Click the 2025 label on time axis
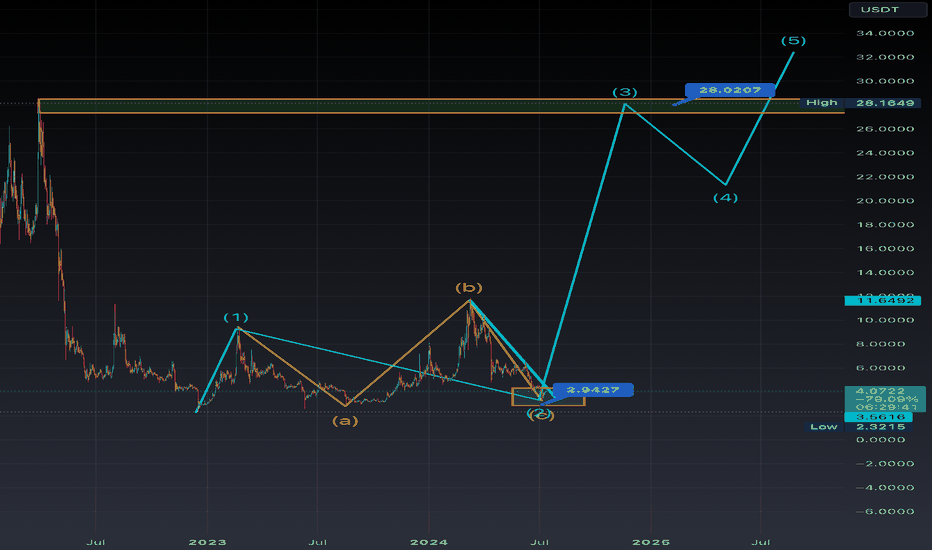This screenshot has height=550, width=932. click(x=651, y=542)
